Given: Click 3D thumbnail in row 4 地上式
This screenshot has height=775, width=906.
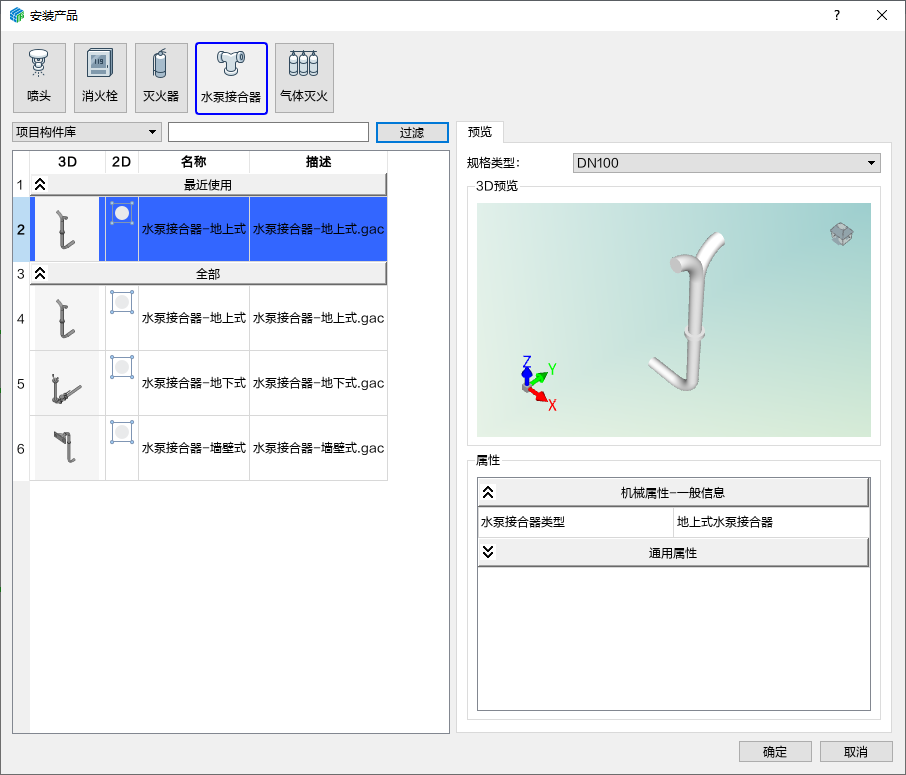Looking at the screenshot, I should [67, 318].
